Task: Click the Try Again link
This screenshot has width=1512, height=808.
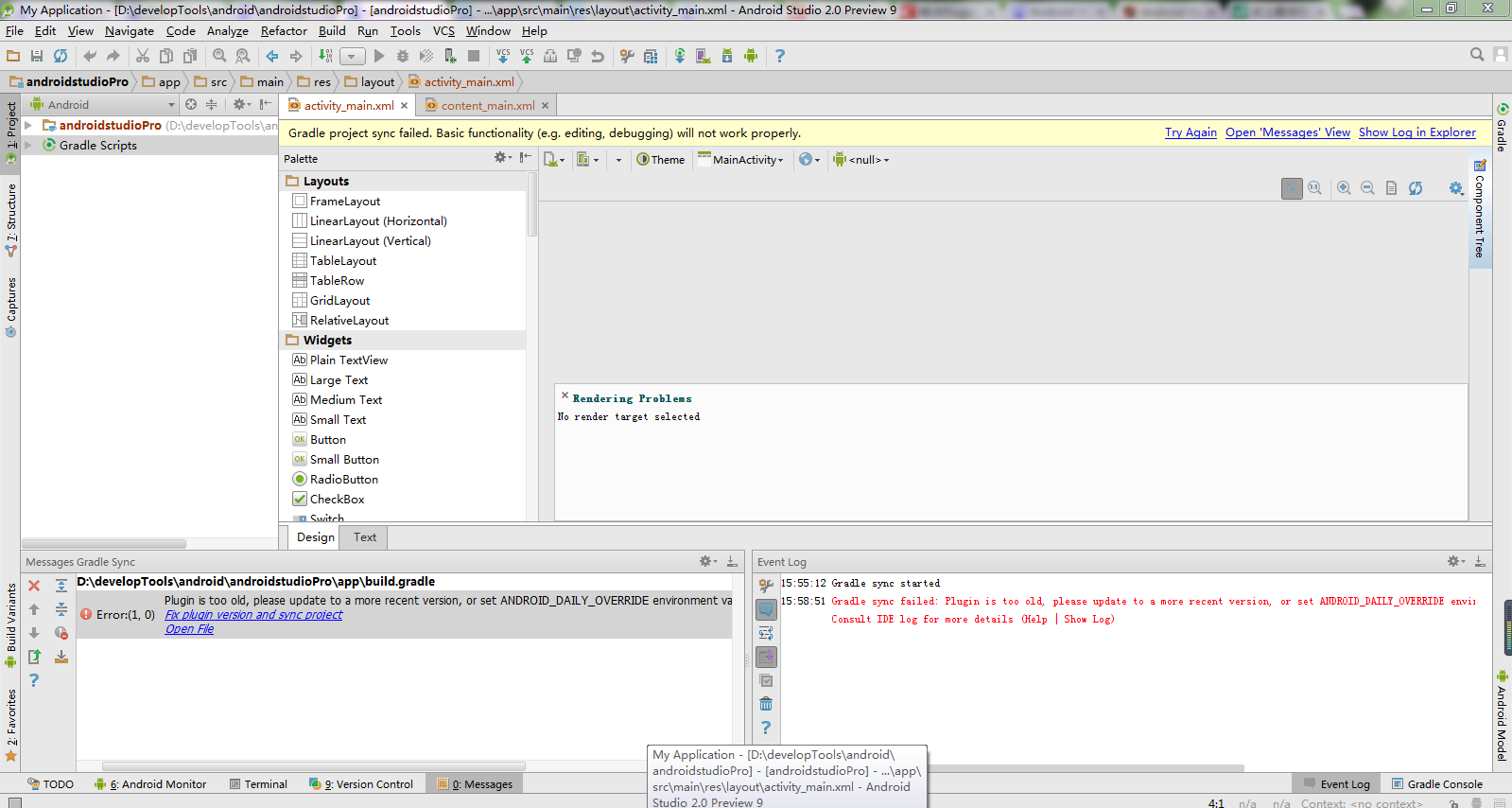Action: 1190,132
